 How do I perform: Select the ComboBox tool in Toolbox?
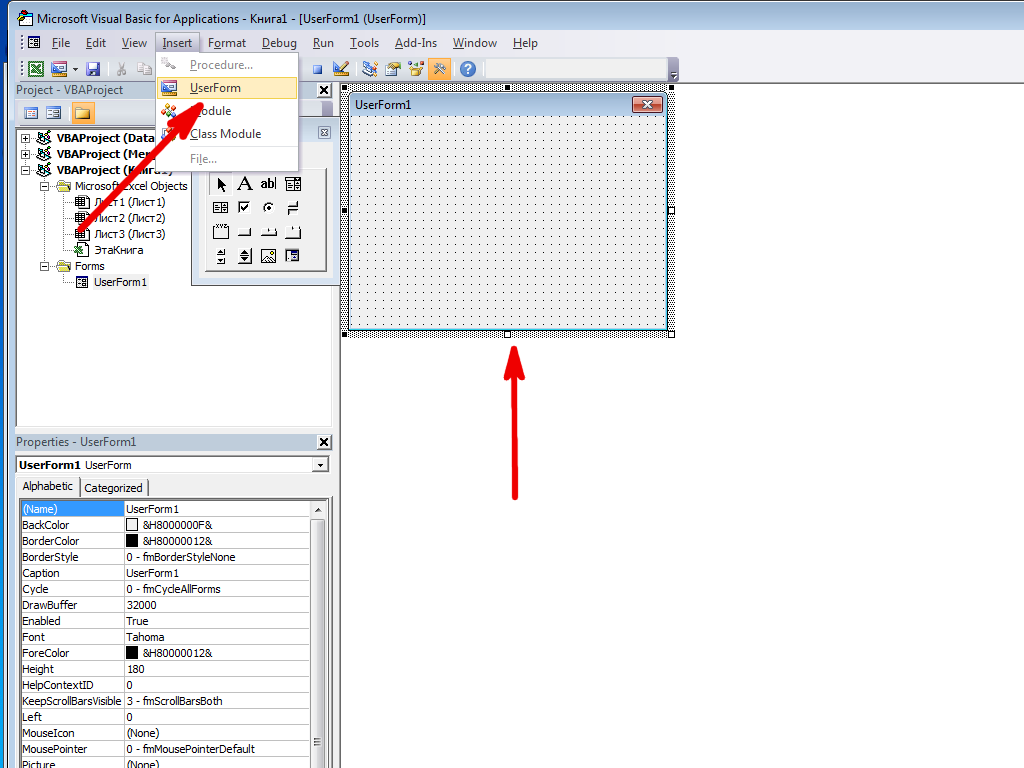pos(293,184)
